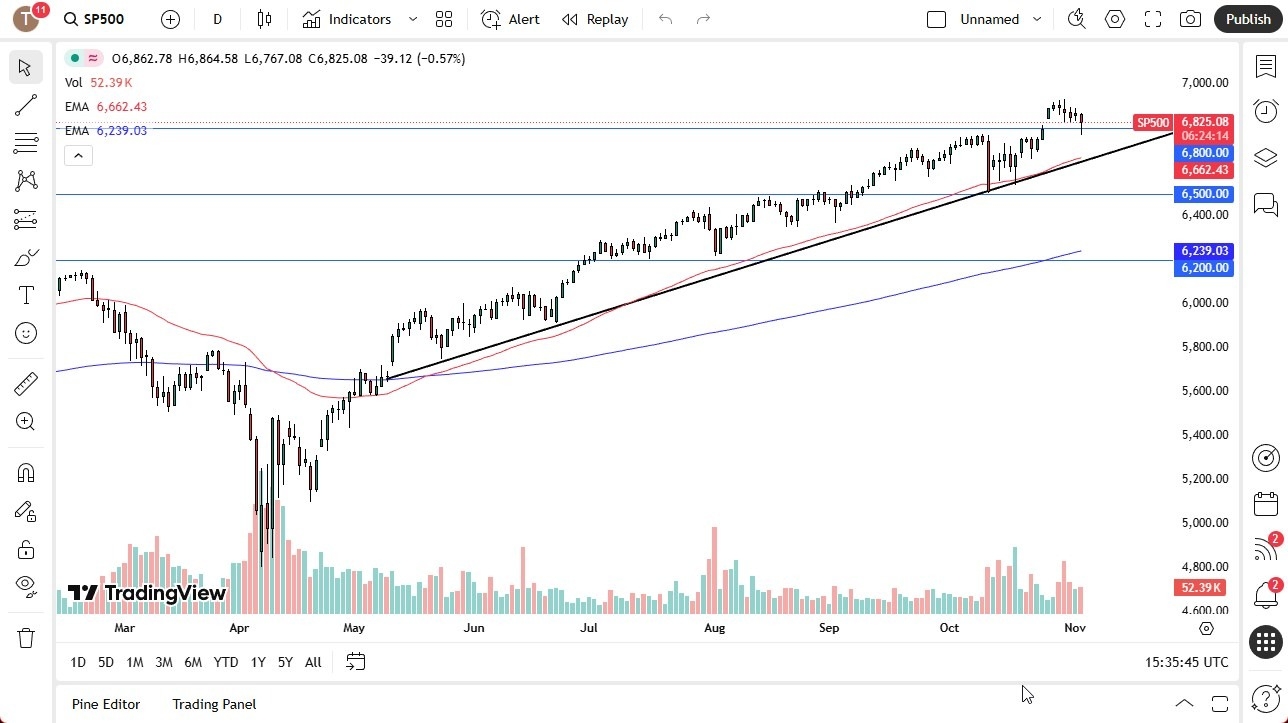Open chart settings via the gear icon

pos(1114,18)
